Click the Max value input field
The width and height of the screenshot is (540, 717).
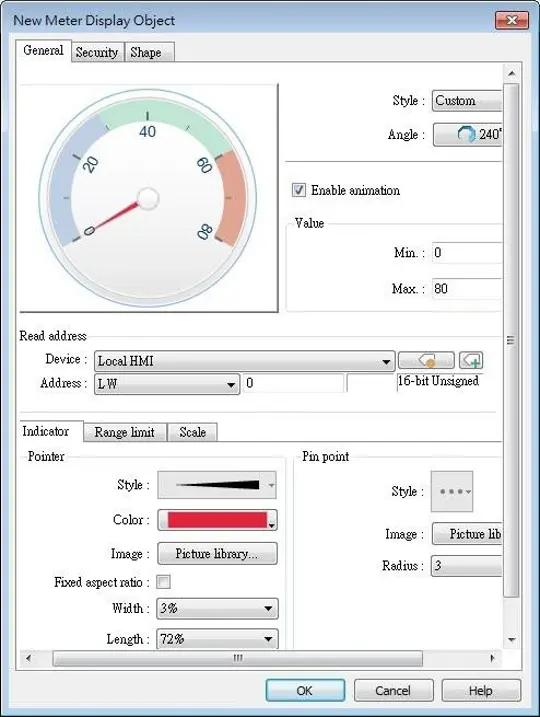click(467, 289)
